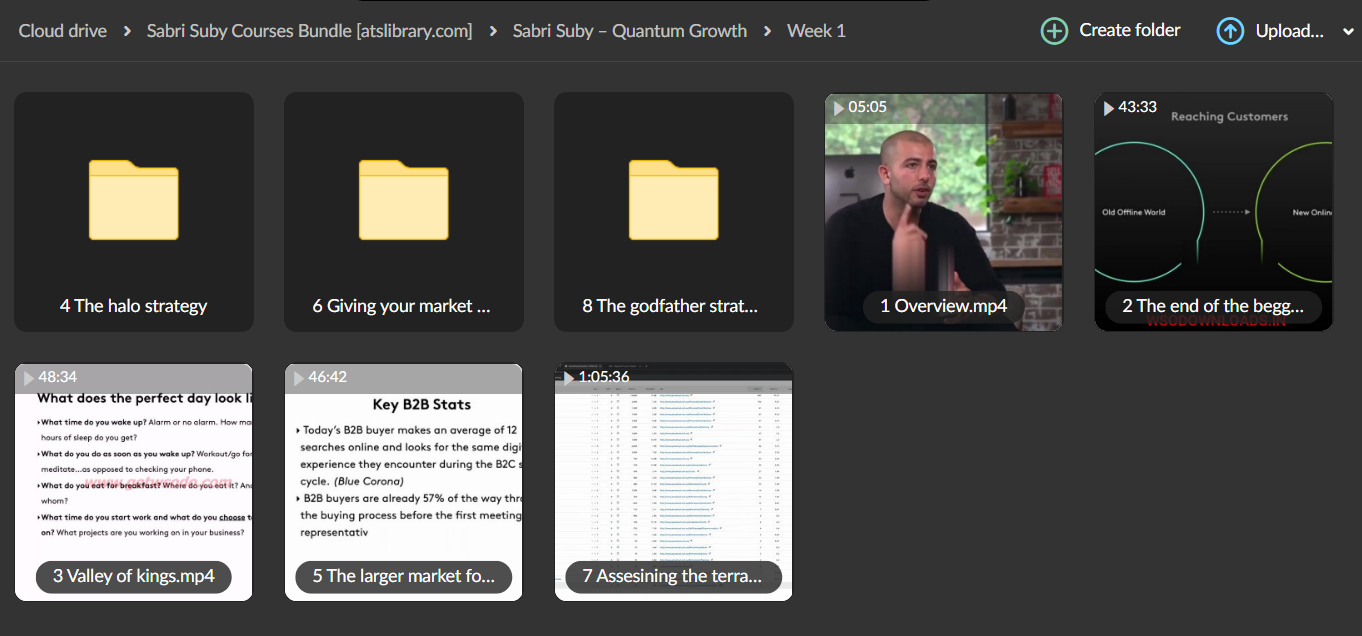Expand the Upload dropdown arrow
The image size is (1362, 636).
(x=1347, y=32)
